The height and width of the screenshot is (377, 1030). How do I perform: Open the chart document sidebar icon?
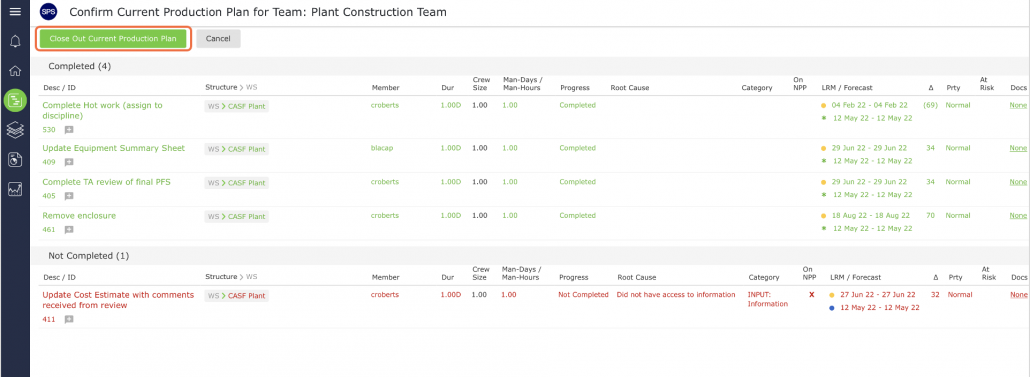pyautogui.click(x=14, y=159)
